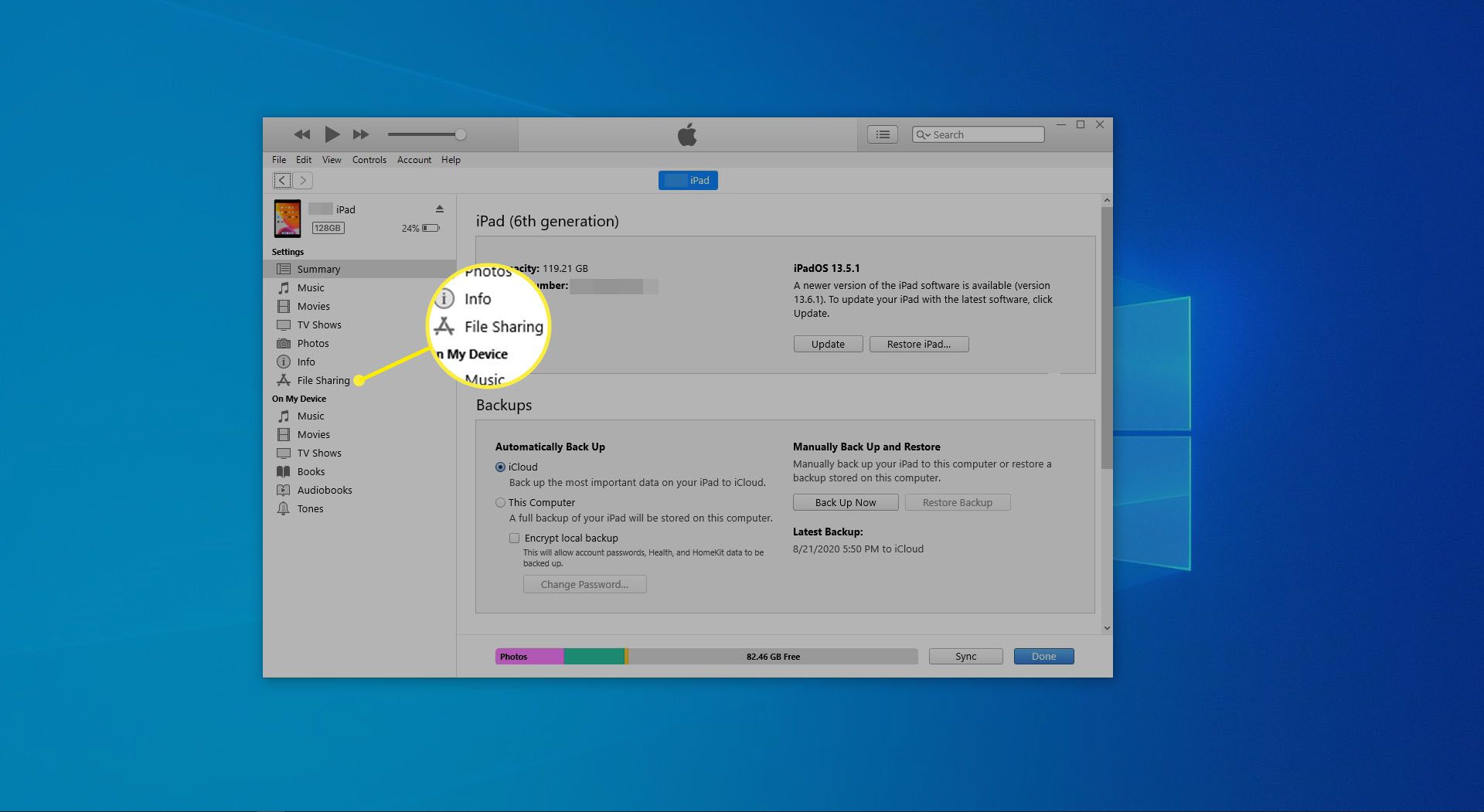Adjust the volume slider knob
The image size is (1484, 812).
point(461,134)
